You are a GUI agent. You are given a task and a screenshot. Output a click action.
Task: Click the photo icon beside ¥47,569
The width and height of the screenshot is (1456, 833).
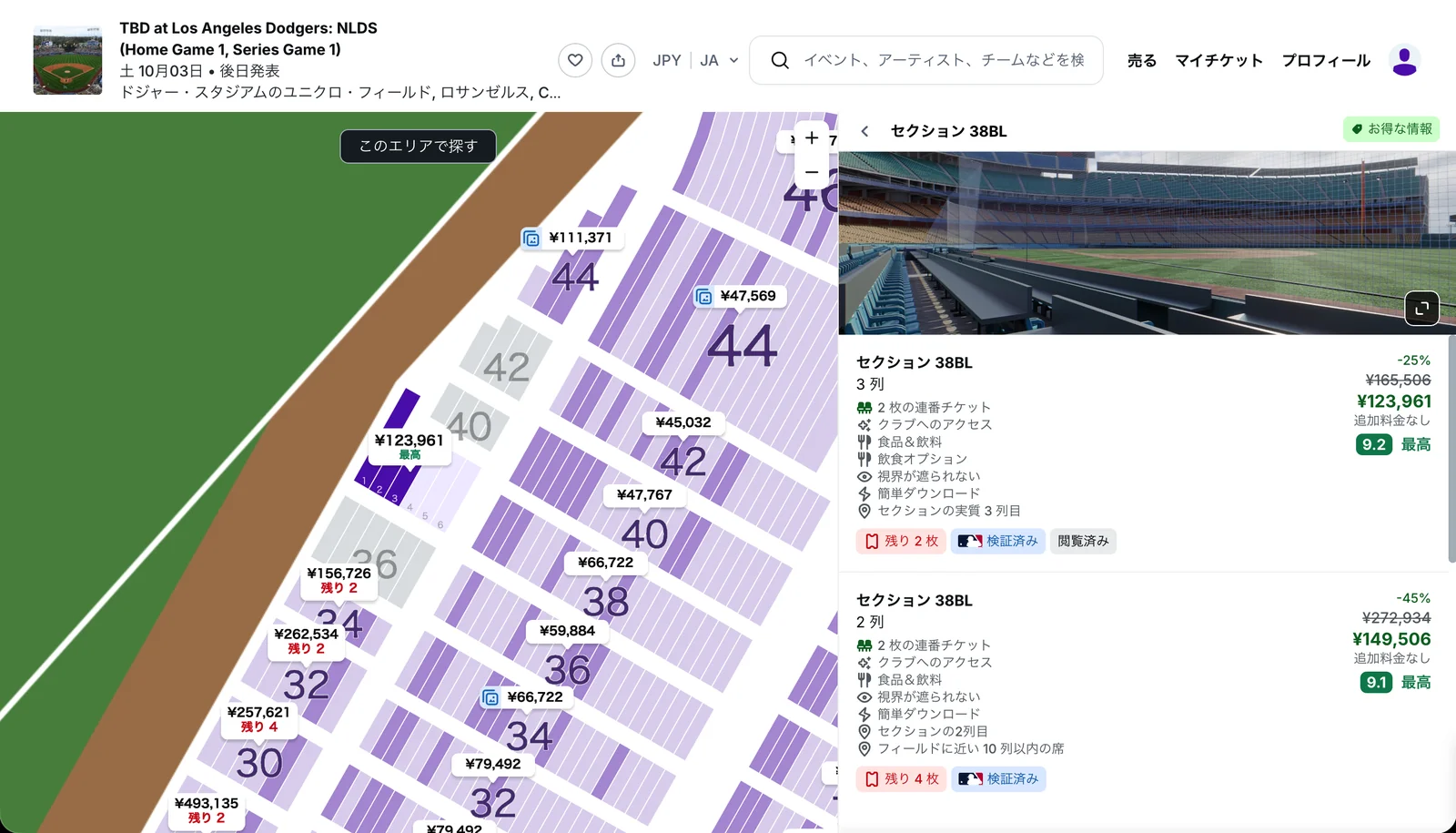point(703,297)
